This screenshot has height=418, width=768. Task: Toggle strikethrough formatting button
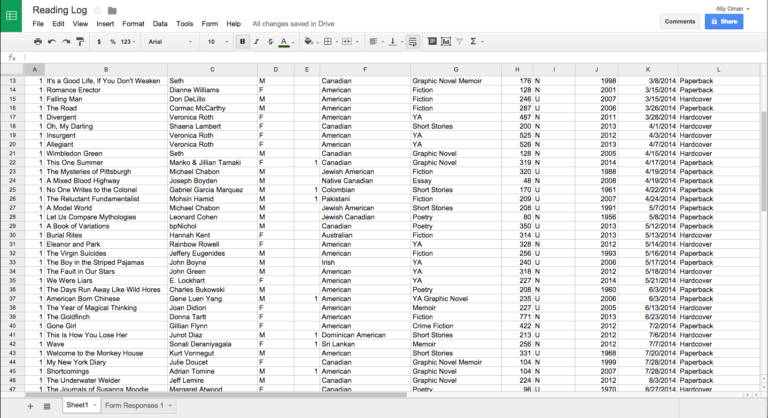click(270, 42)
